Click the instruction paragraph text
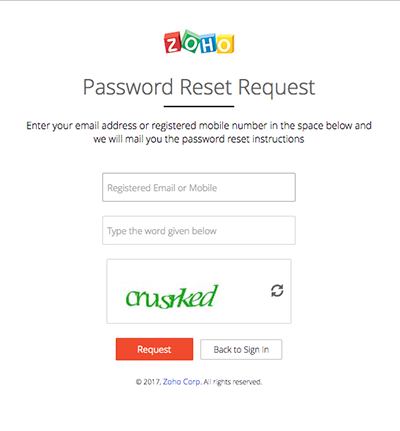 coord(199,132)
